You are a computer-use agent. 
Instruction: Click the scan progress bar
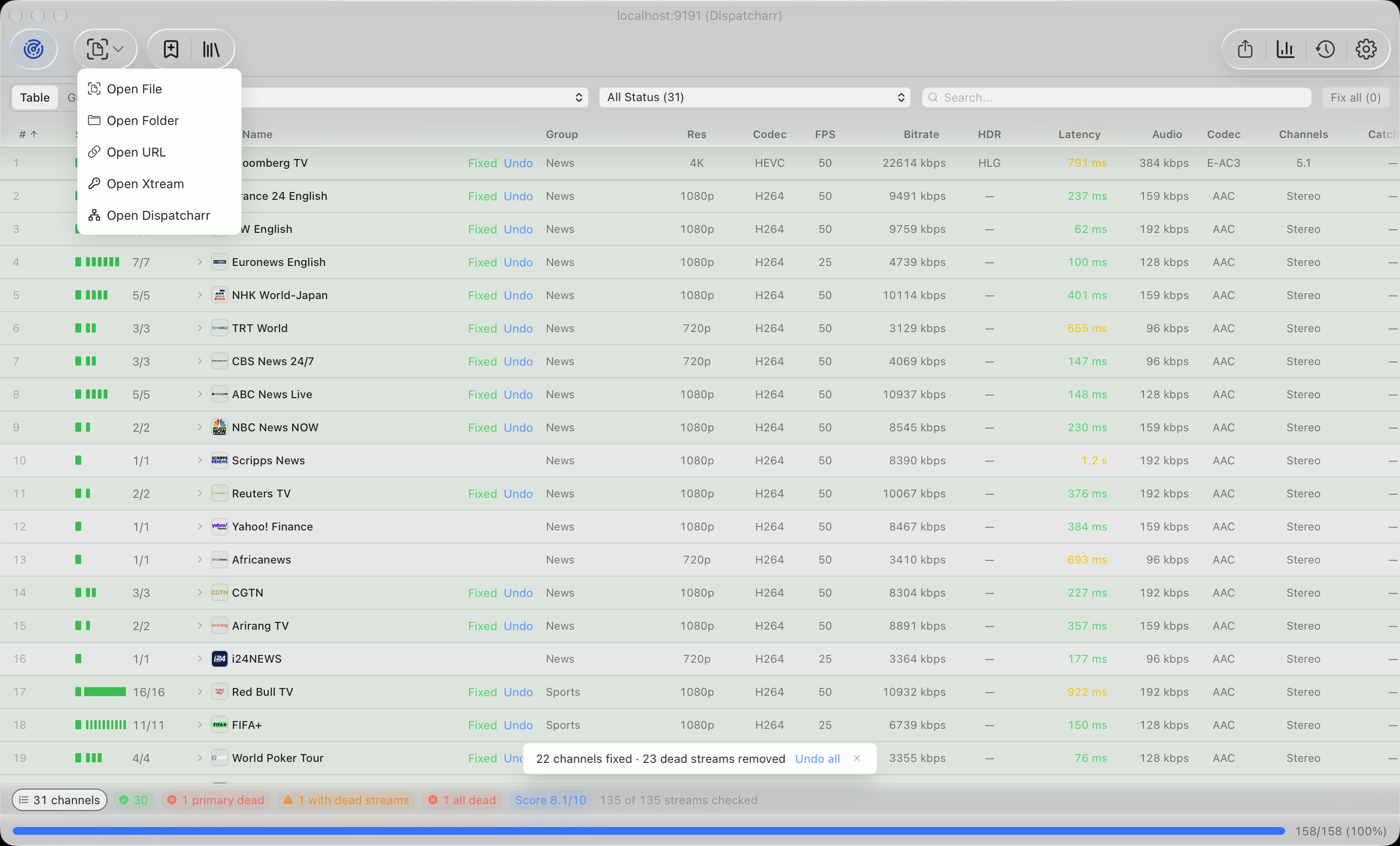(x=648, y=830)
